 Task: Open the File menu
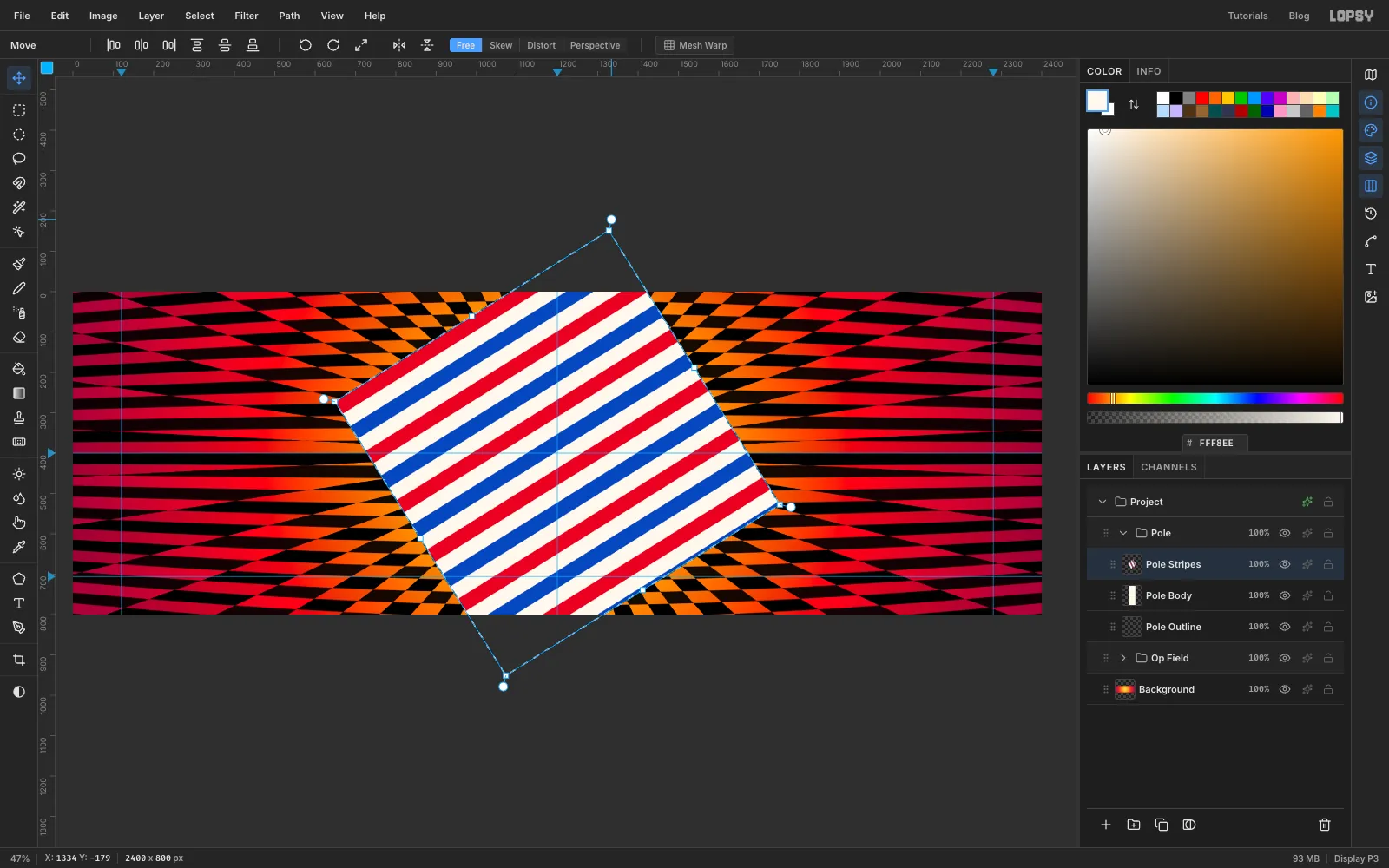[22, 16]
